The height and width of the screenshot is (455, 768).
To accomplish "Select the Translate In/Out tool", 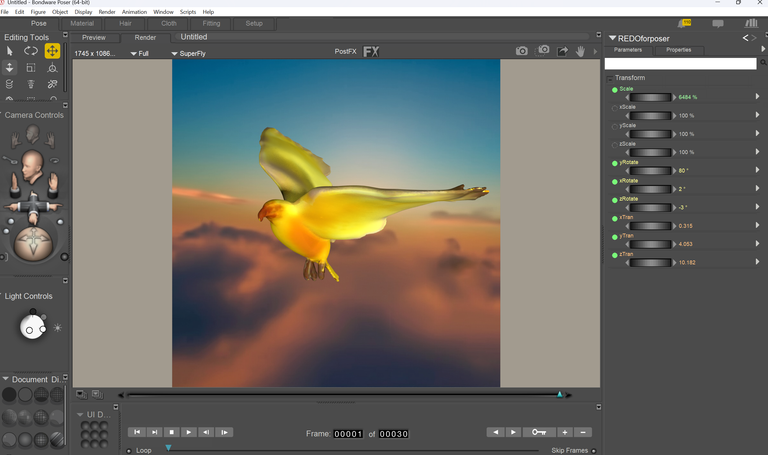I will 9,68.
